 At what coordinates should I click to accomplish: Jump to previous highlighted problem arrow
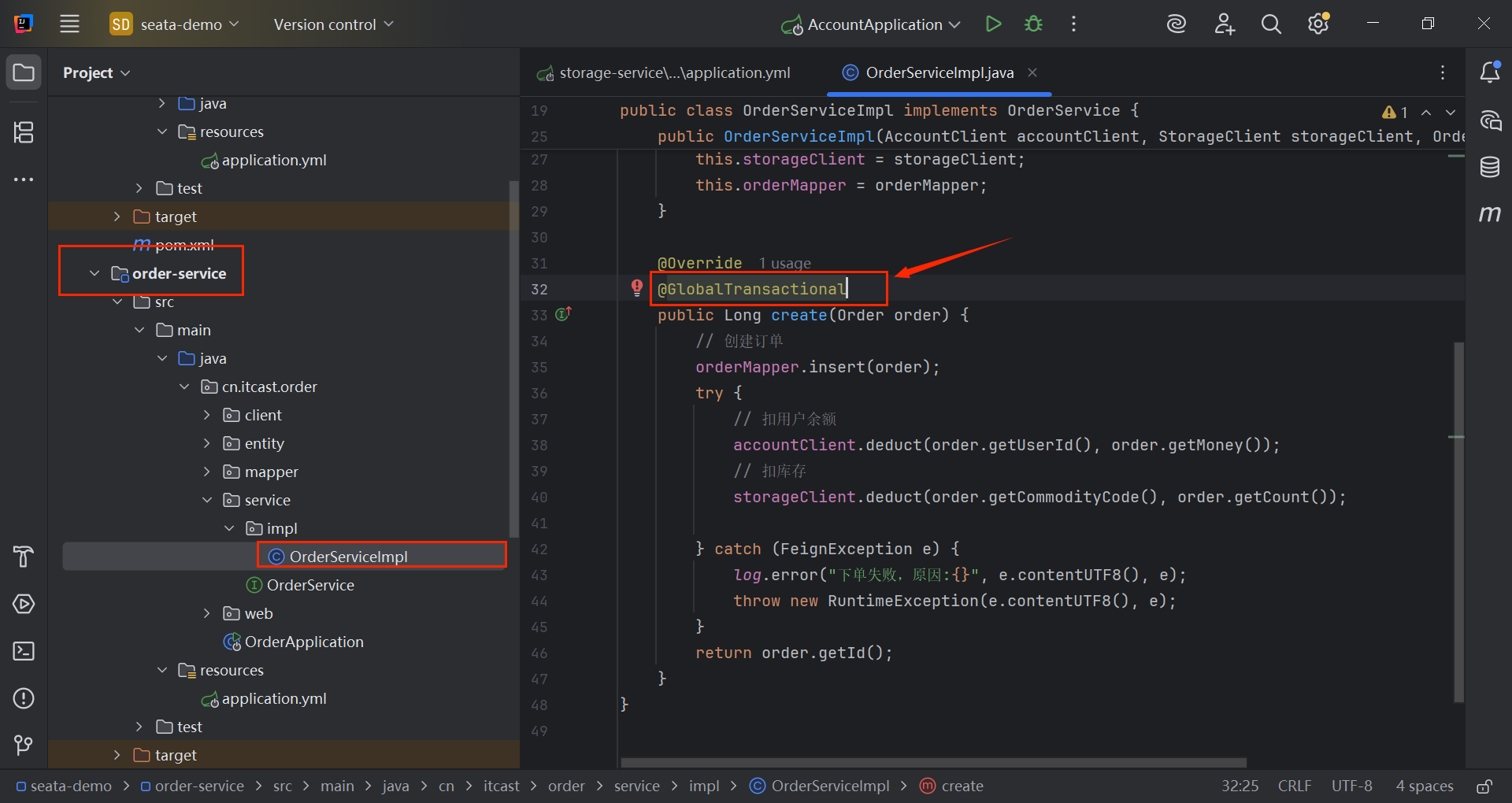point(1426,112)
